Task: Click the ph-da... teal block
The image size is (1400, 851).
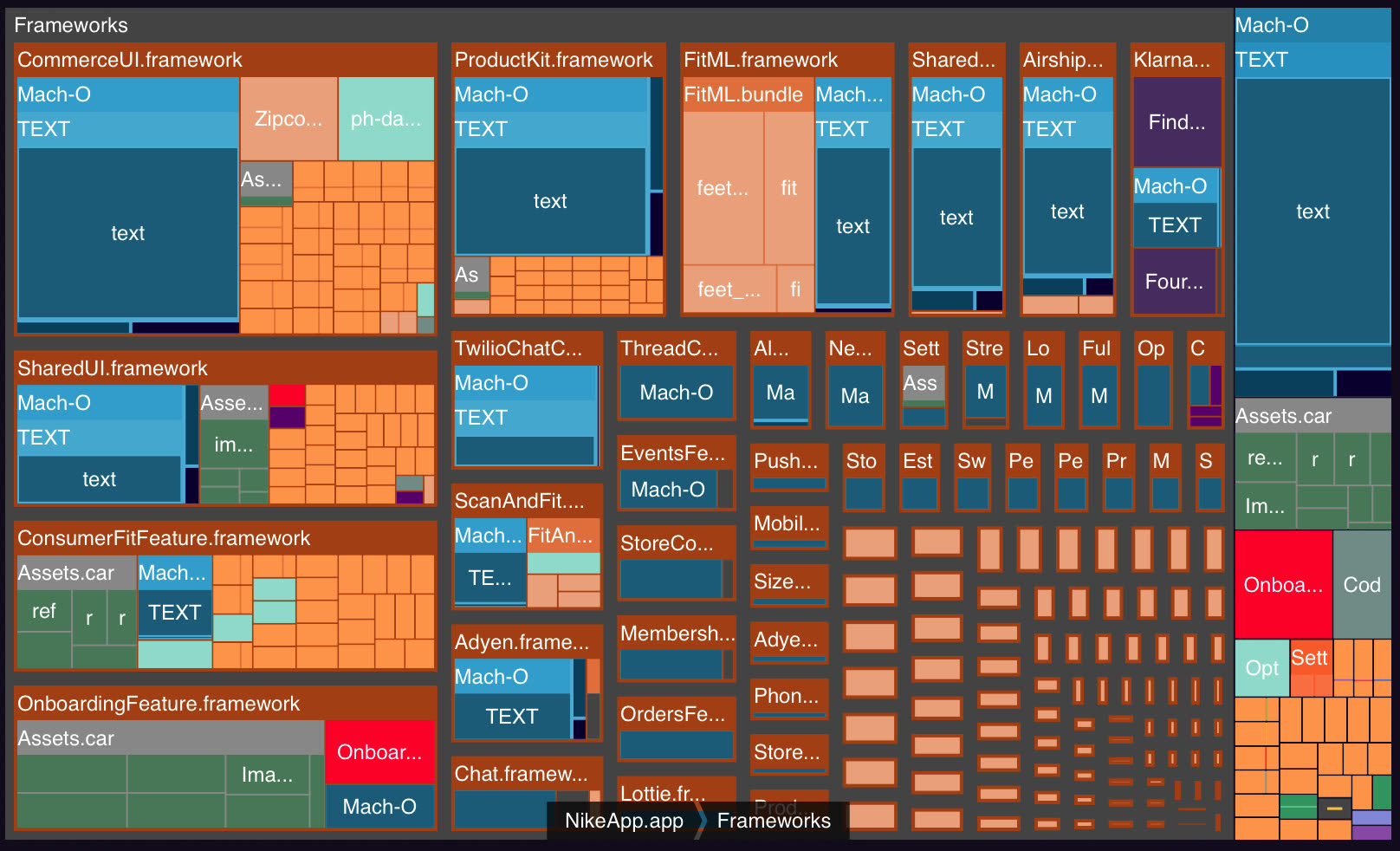Action: (x=386, y=119)
